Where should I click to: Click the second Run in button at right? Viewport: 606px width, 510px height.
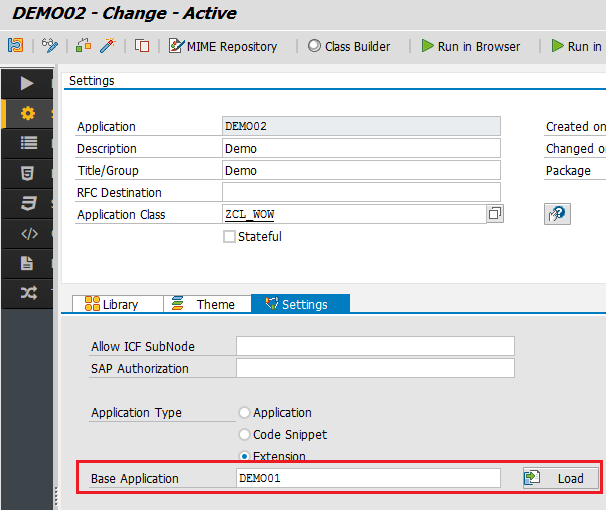pos(578,46)
